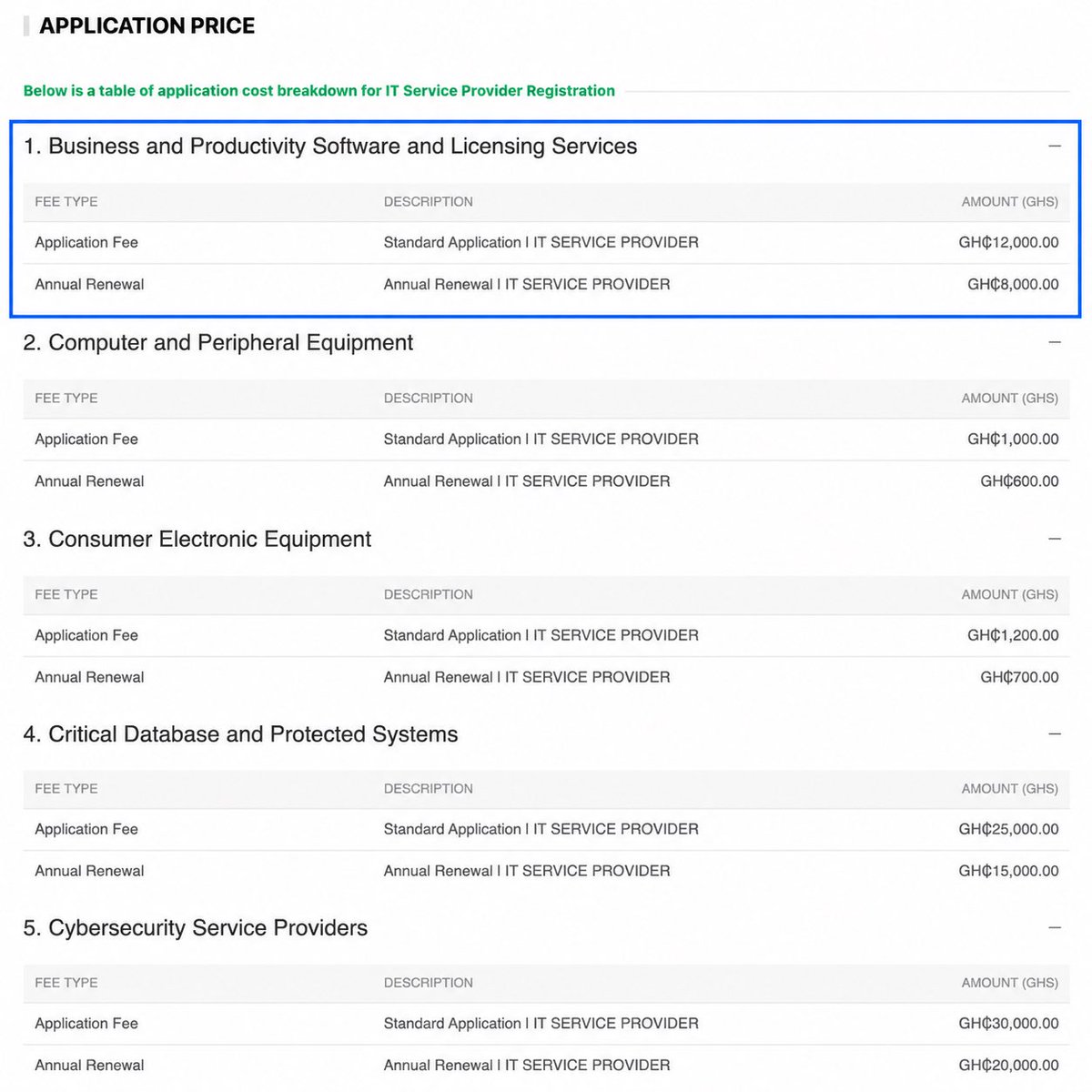Click the green application cost breakdown subtitle

click(x=319, y=91)
